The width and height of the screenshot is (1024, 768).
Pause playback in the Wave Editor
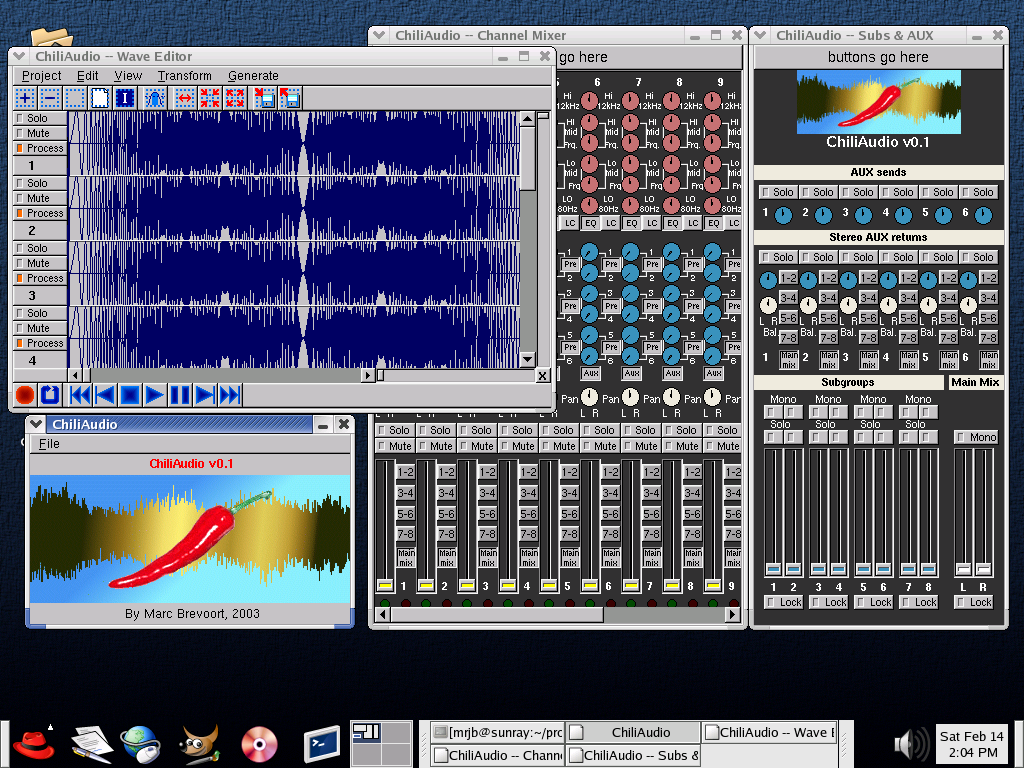pos(180,395)
